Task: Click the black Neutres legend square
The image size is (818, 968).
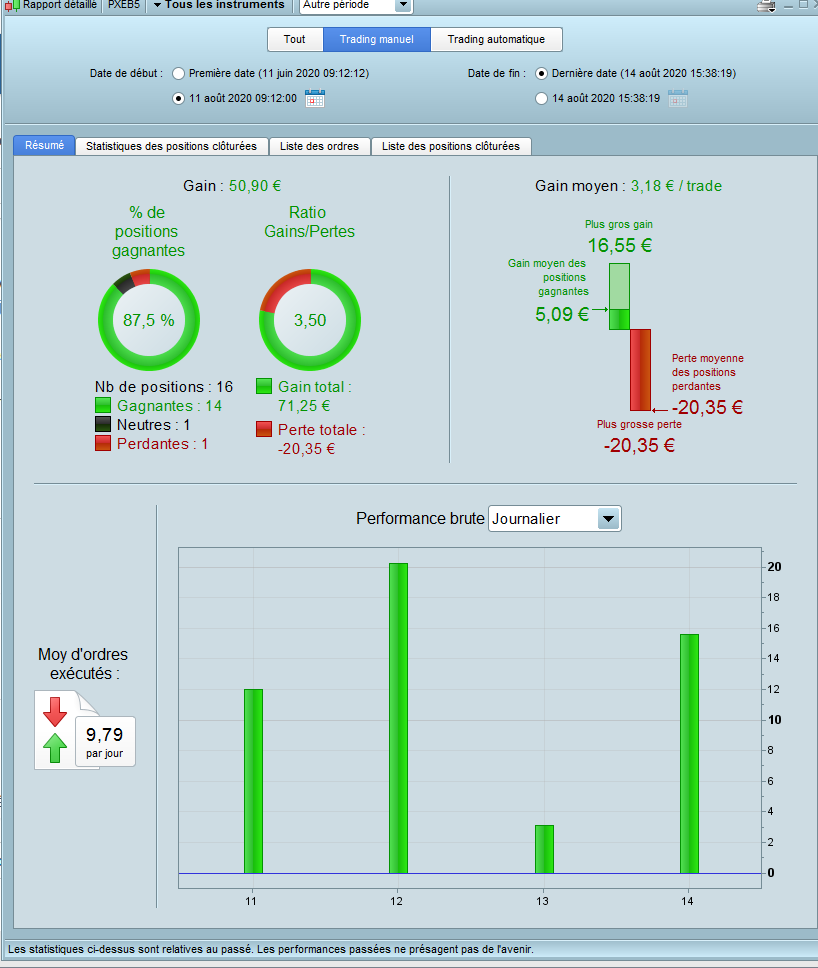Action: click(103, 424)
